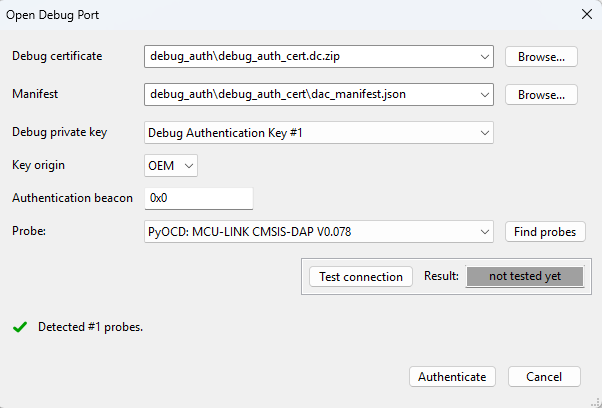Click the Authenticate button
This screenshot has height=408, width=602.
click(x=452, y=377)
